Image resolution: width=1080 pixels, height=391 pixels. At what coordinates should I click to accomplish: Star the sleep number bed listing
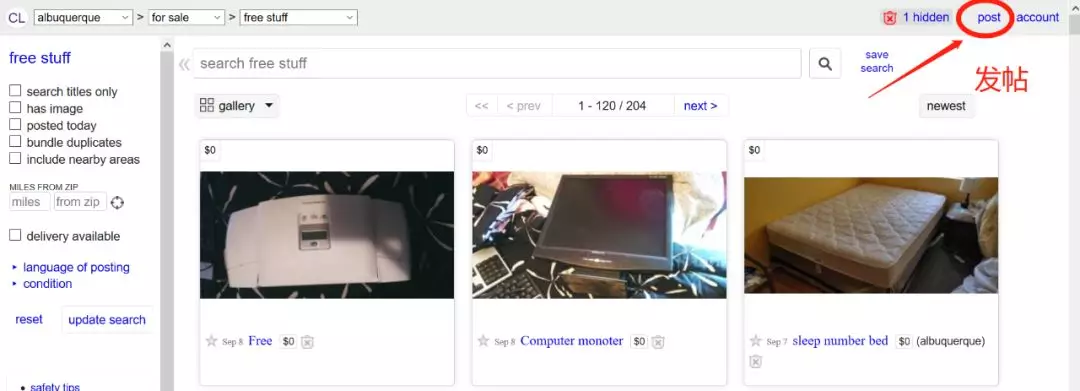[756, 341]
